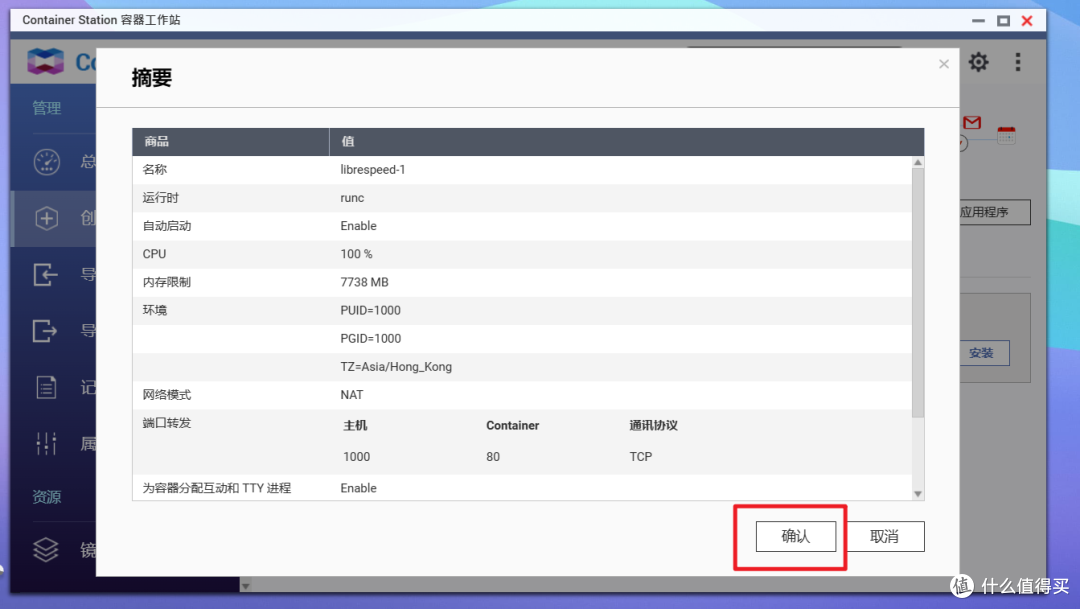Open the three-dot more options menu
This screenshot has width=1080, height=609.
[1017, 62]
